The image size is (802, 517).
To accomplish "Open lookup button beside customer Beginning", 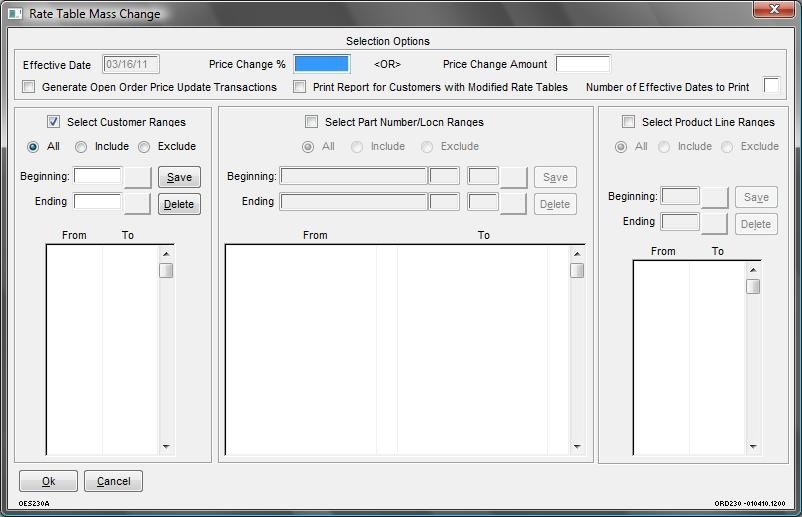I will pos(138,177).
